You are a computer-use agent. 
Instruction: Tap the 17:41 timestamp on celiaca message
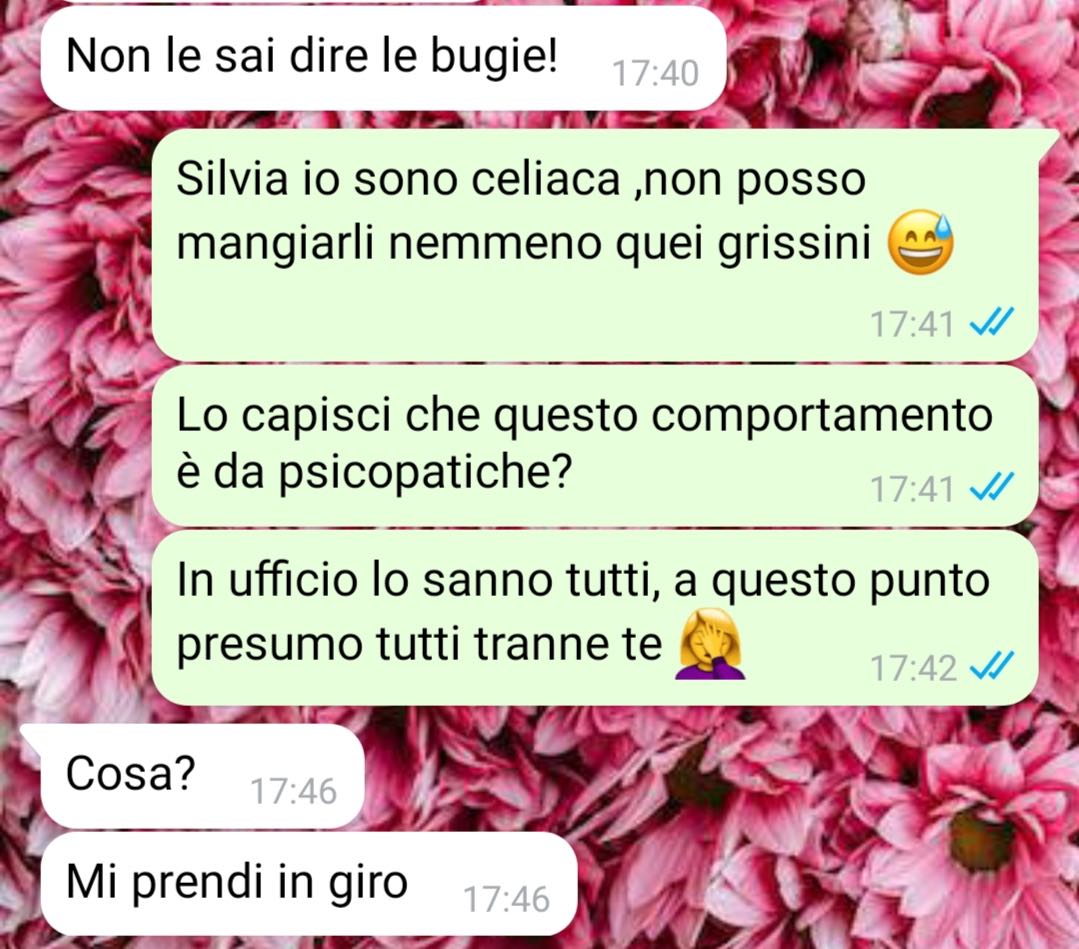(x=912, y=323)
